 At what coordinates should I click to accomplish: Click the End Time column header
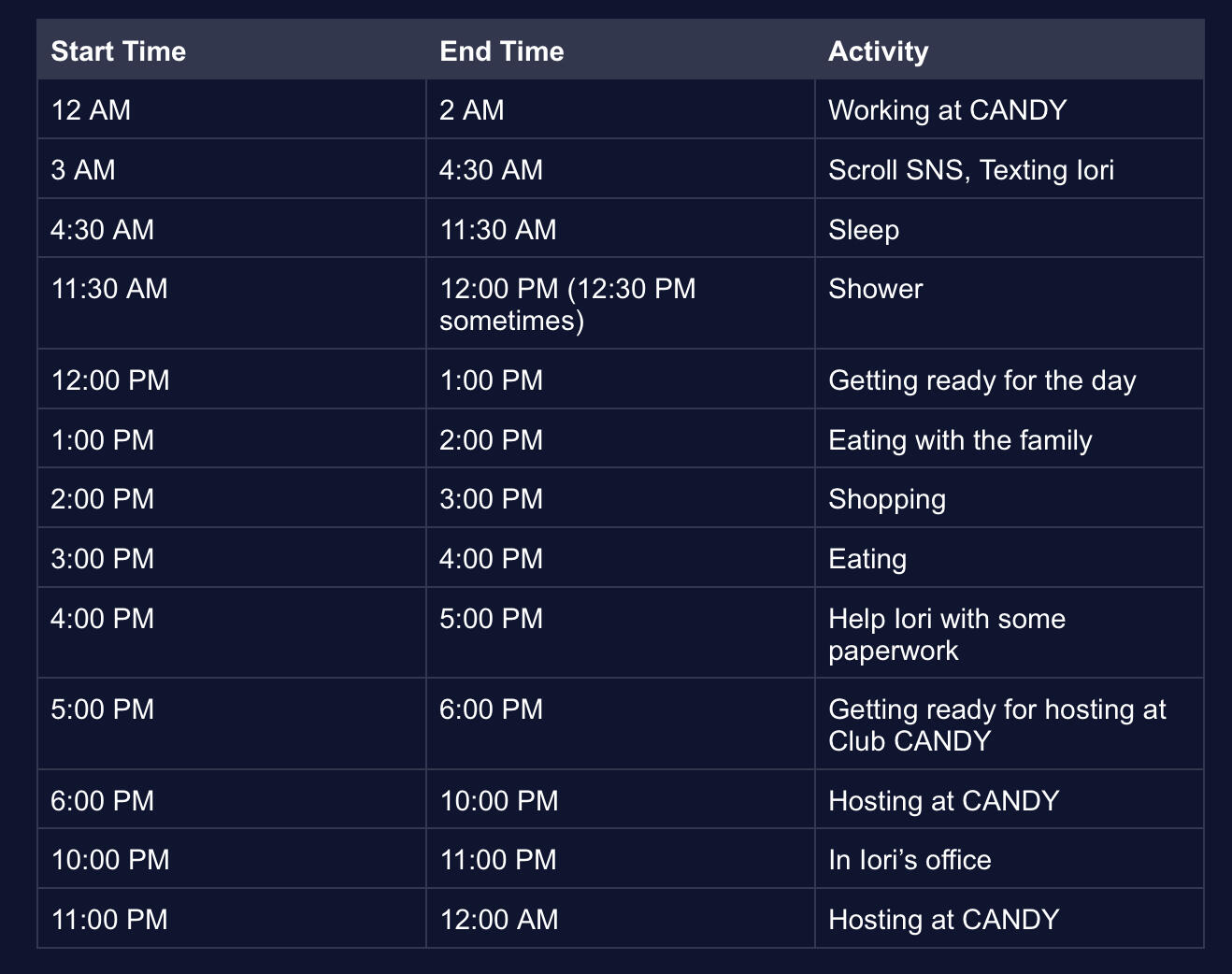[x=502, y=51]
